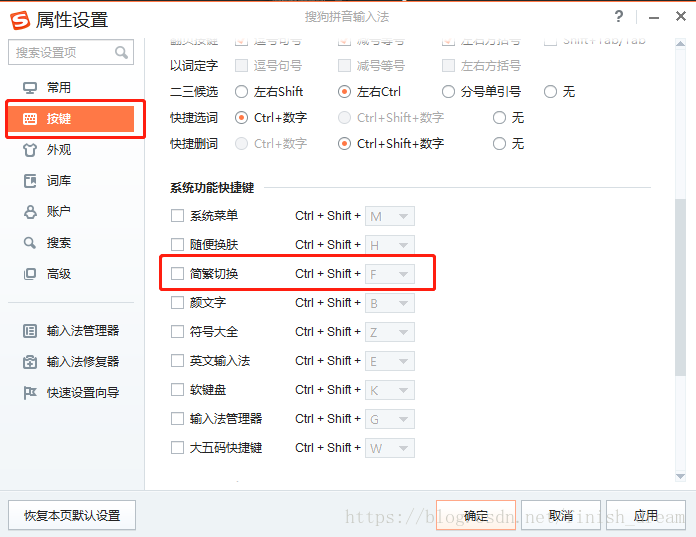Click the vertical scrollbar thumb
The height and width of the screenshot is (537, 696).
tap(680, 288)
